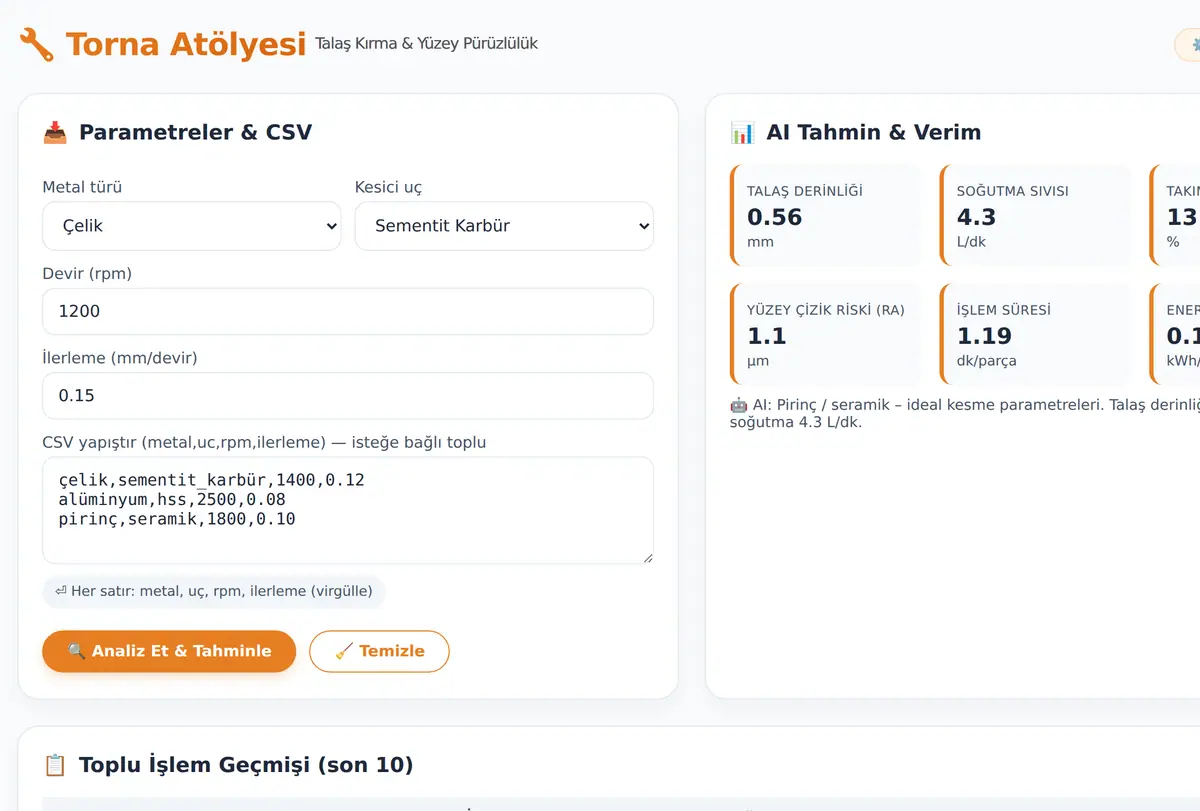Click the Talaş Kırma & Yüzey Pürüzlülük subtitle
The width and height of the screenshot is (1200, 811).
pyautogui.click(x=426, y=44)
